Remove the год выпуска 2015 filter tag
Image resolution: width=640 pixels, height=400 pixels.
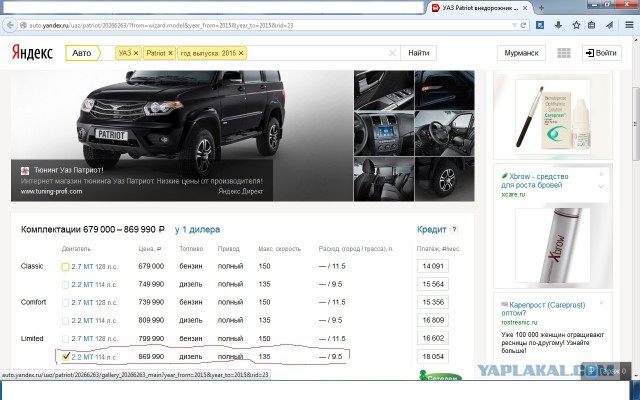pyautogui.click(x=241, y=52)
